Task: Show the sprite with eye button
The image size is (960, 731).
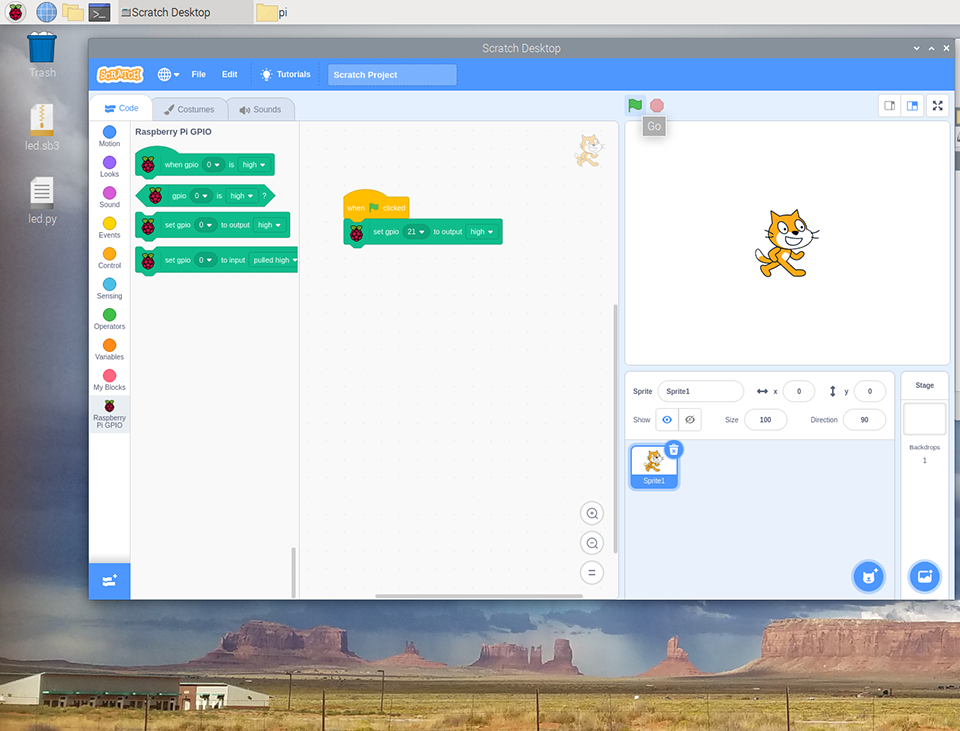Action: [x=667, y=420]
